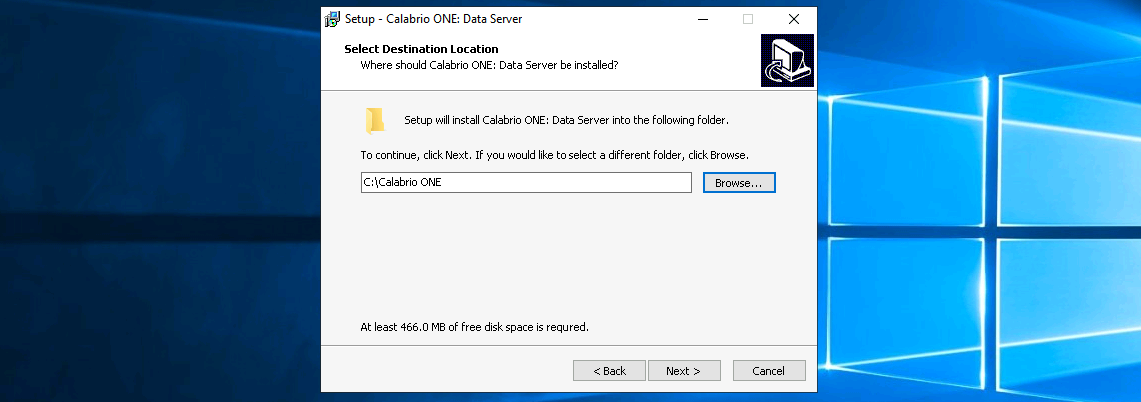Proceed by clicking Next
This screenshot has height=402, width=1141.
[x=682, y=371]
